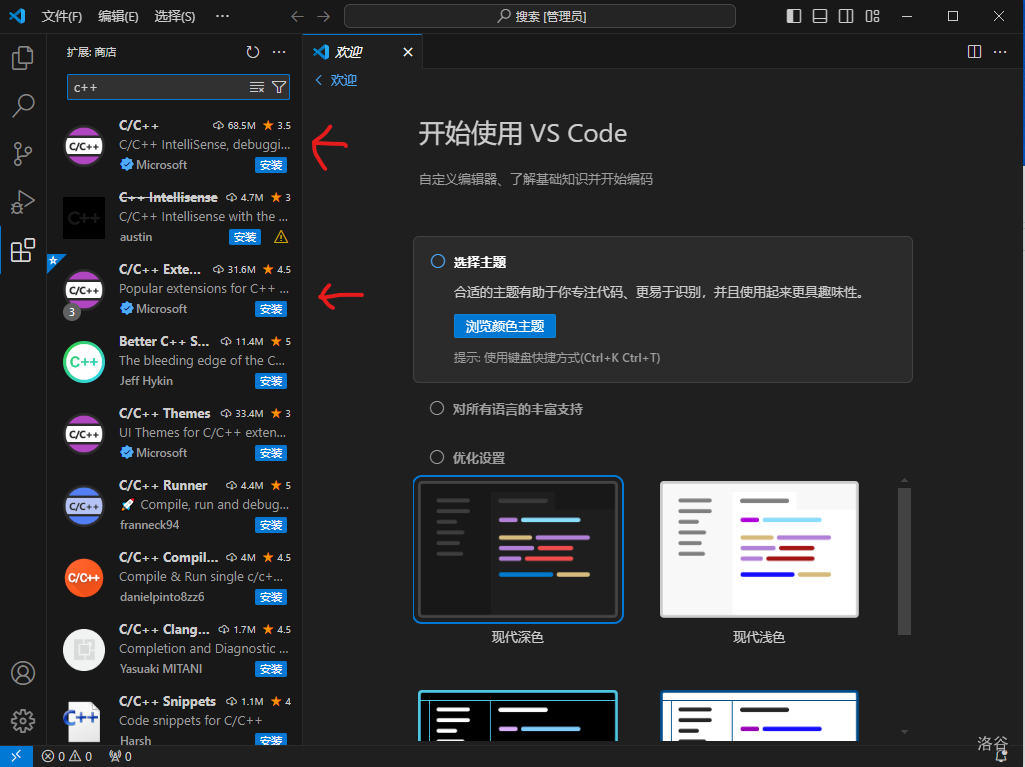Open the Manage gear icon
1025x767 pixels.
23,721
